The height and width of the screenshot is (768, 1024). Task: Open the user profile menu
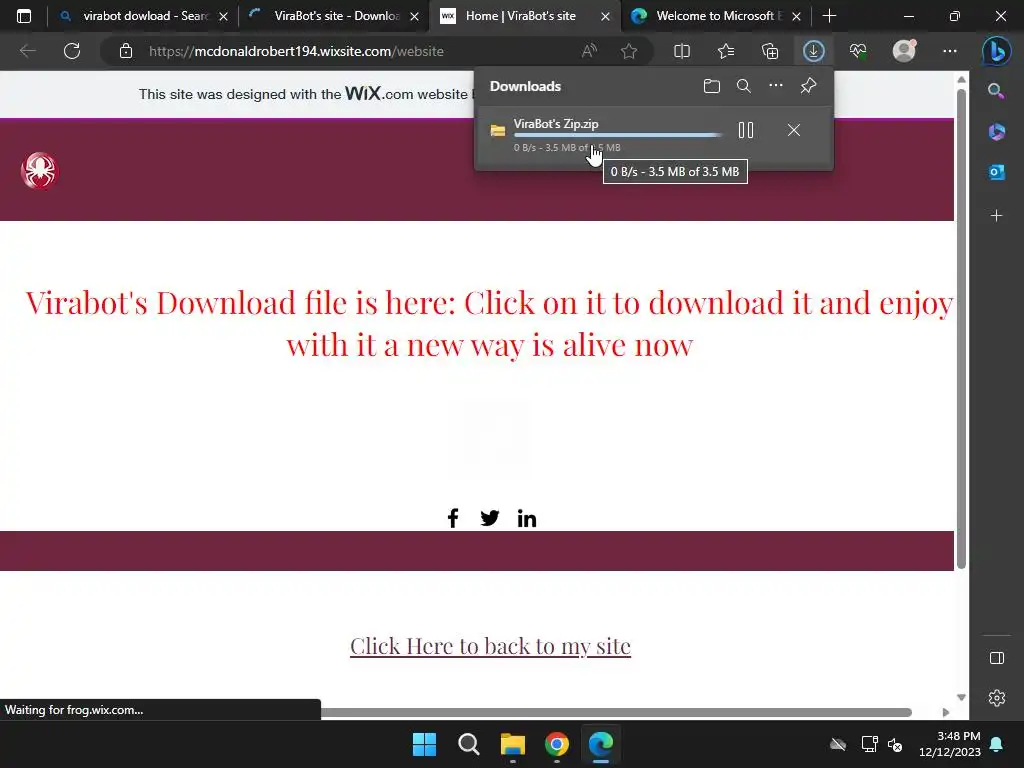(904, 51)
